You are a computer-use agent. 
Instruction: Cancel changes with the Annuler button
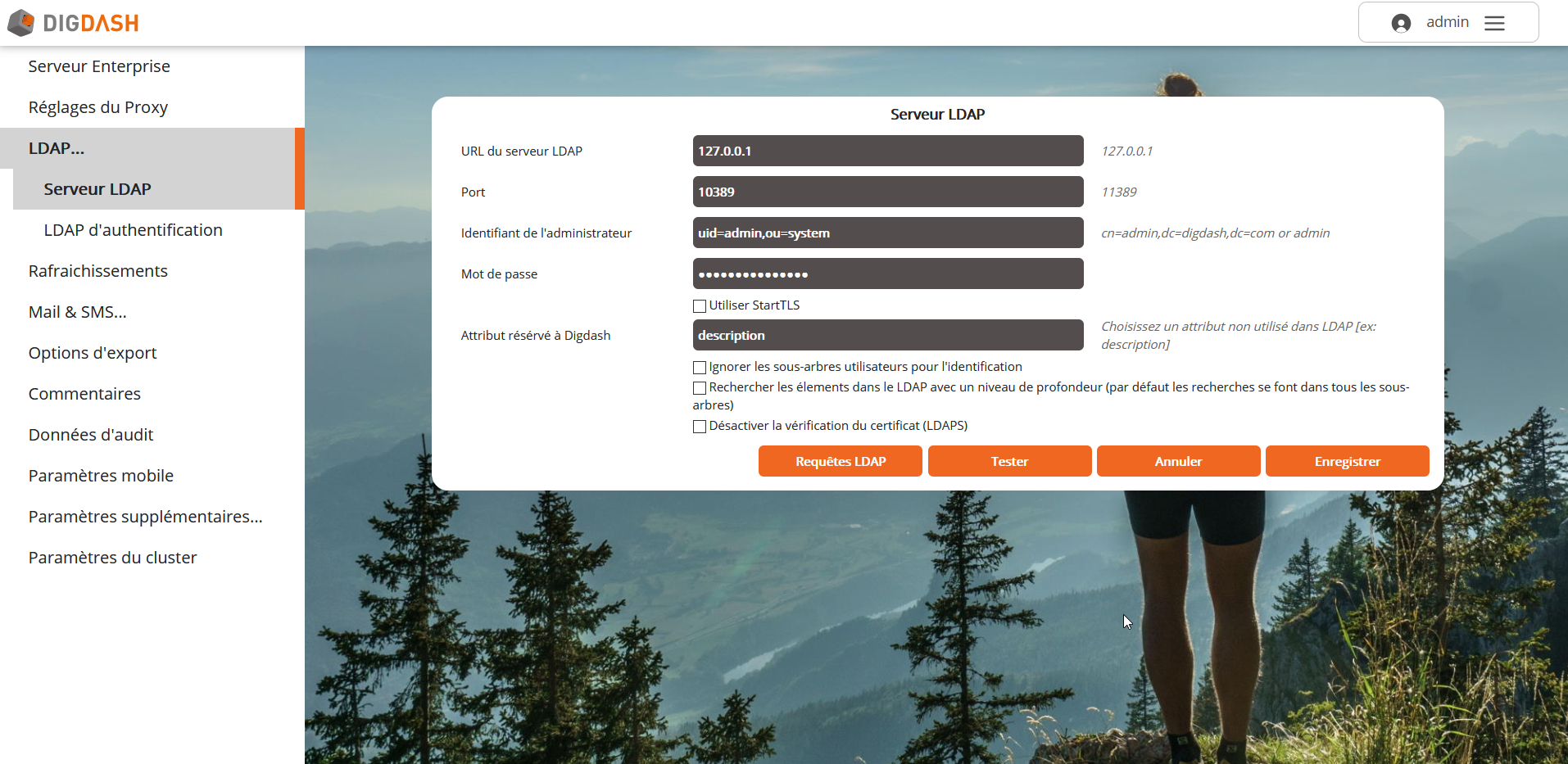(x=1178, y=461)
